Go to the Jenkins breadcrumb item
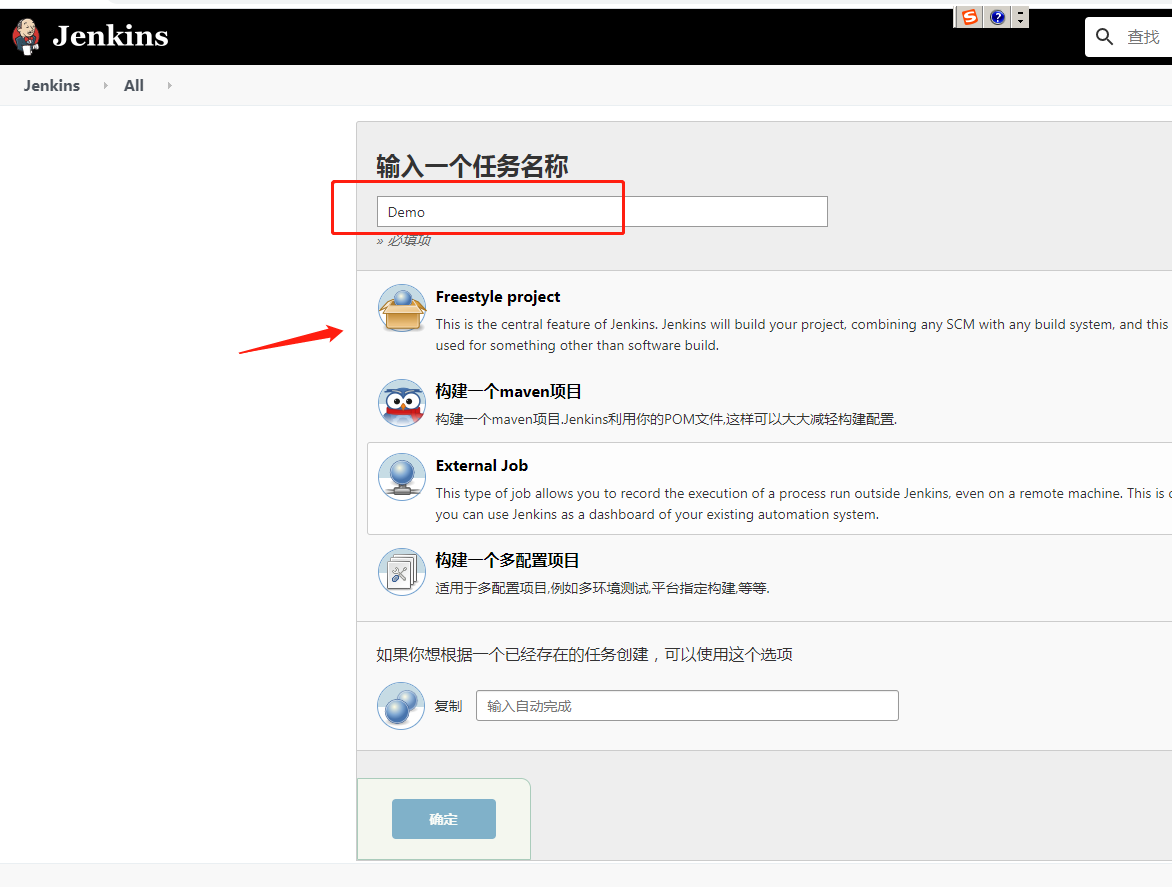The height and width of the screenshot is (887, 1172). coord(52,86)
